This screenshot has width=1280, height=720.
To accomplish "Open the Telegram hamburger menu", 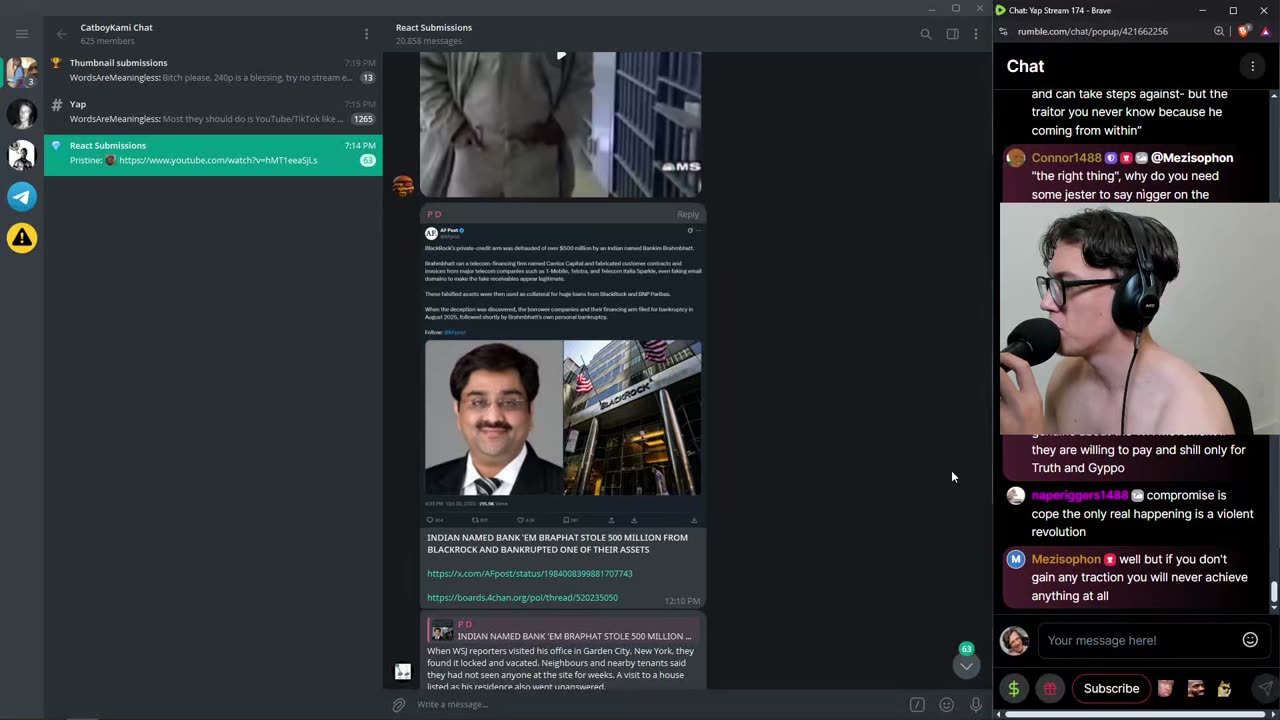I will pyautogui.click(x=21, y=34).
